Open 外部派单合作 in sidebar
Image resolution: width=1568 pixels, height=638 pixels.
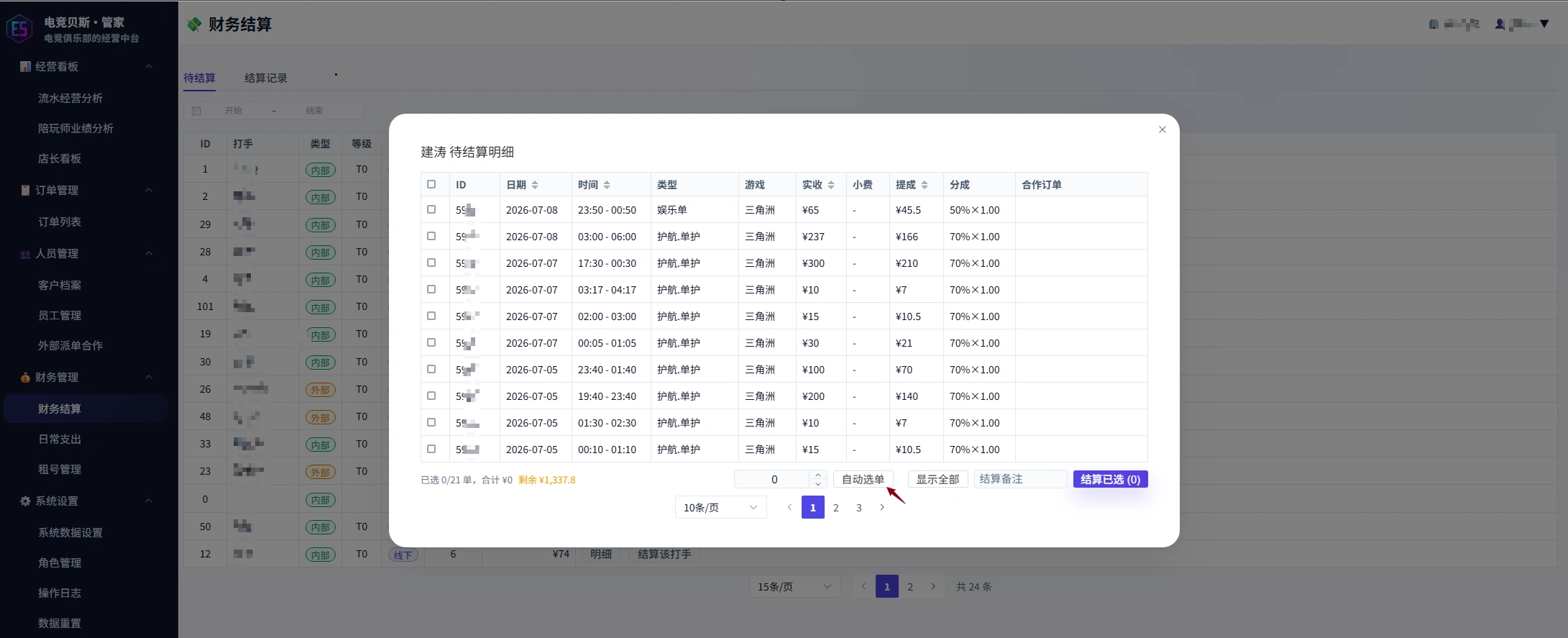(x=70, y=345)
